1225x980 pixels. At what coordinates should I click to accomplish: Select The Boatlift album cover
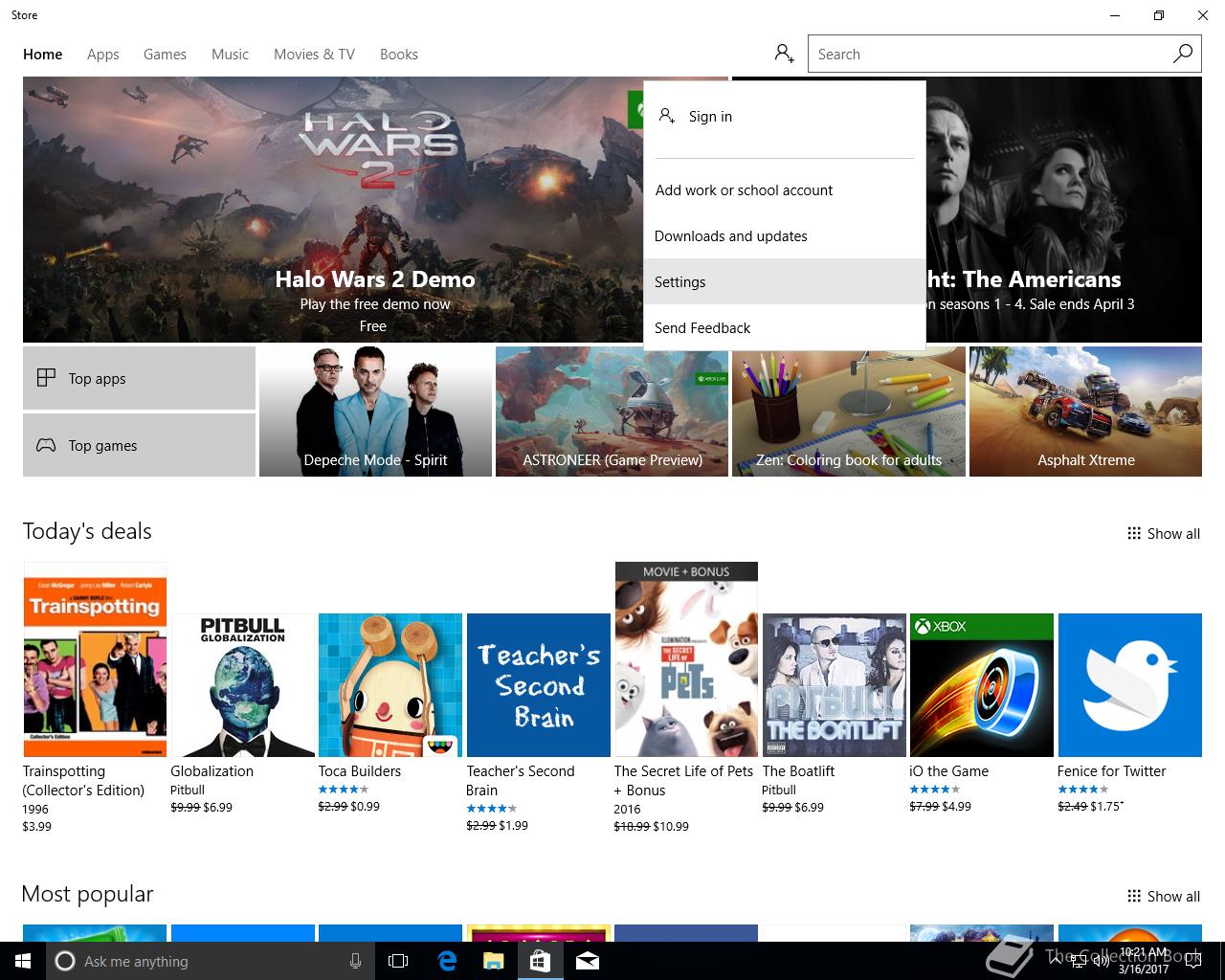click(x=835, y=685)
